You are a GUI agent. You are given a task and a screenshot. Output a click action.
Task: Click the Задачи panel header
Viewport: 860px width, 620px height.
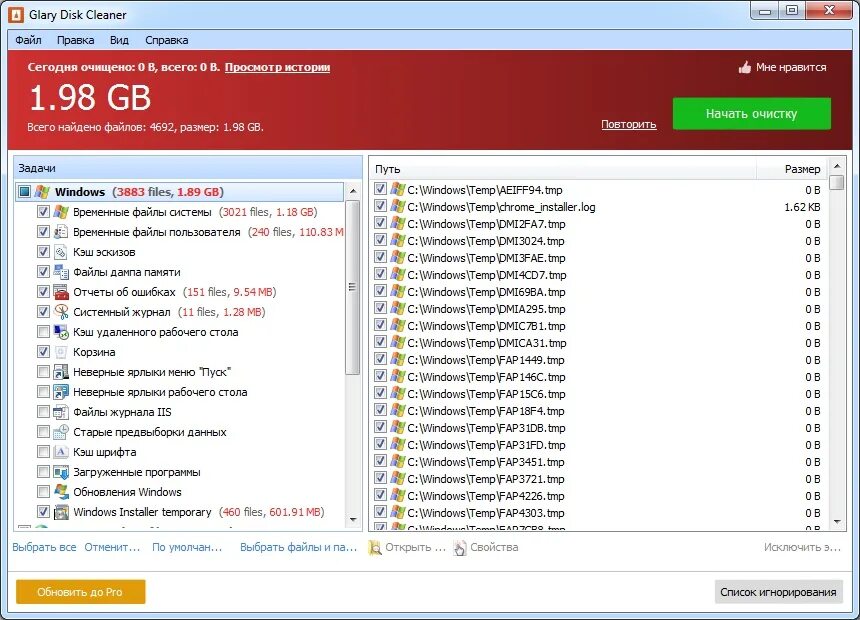point(188,168)
